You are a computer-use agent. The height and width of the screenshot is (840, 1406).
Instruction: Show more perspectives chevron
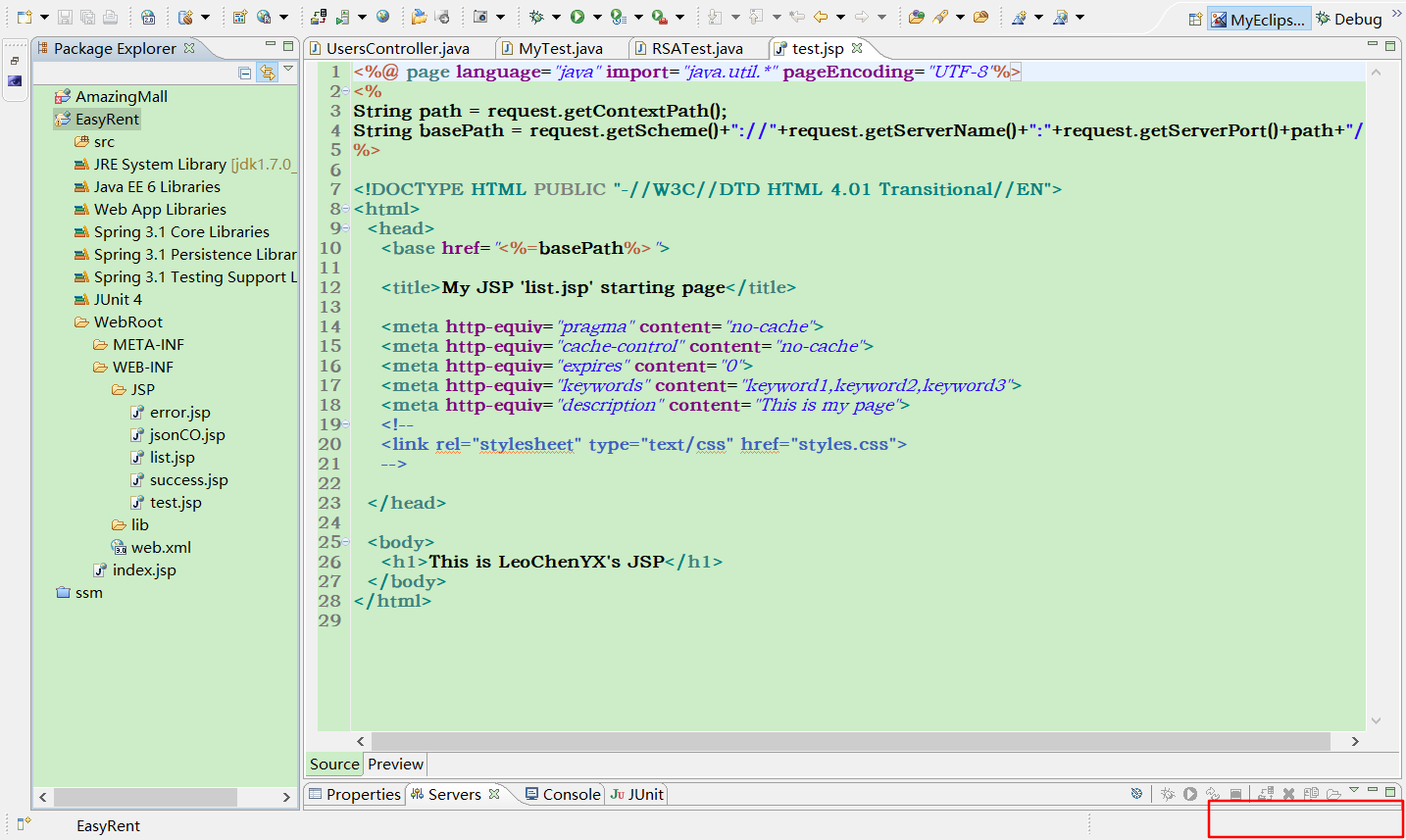(1396, 14)
